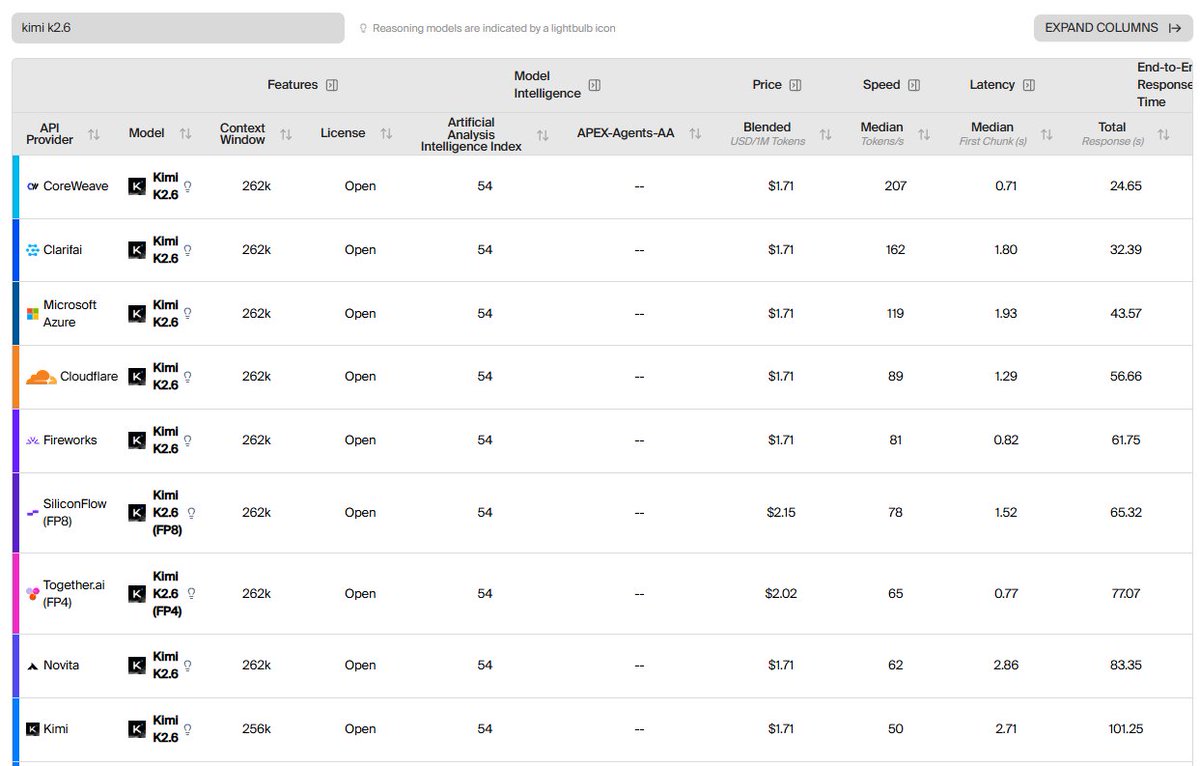Click the Together.ai provider logo
The height and width of the screenshot is (766, 1200).
pos(33,594)
